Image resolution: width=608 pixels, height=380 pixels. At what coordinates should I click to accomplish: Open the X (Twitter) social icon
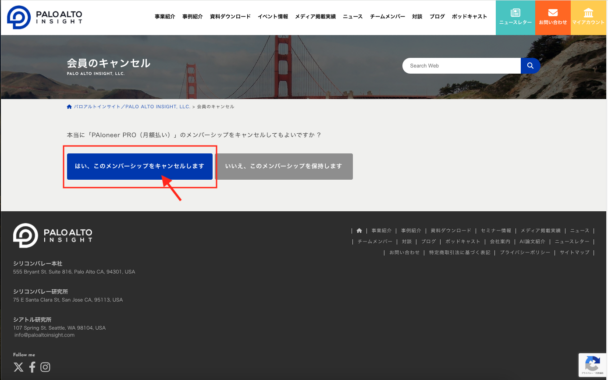[x=18, y=367]
